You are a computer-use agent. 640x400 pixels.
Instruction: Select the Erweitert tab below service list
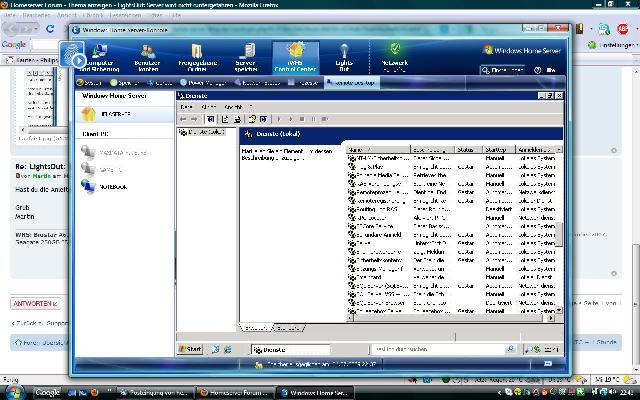pos(256,328)
